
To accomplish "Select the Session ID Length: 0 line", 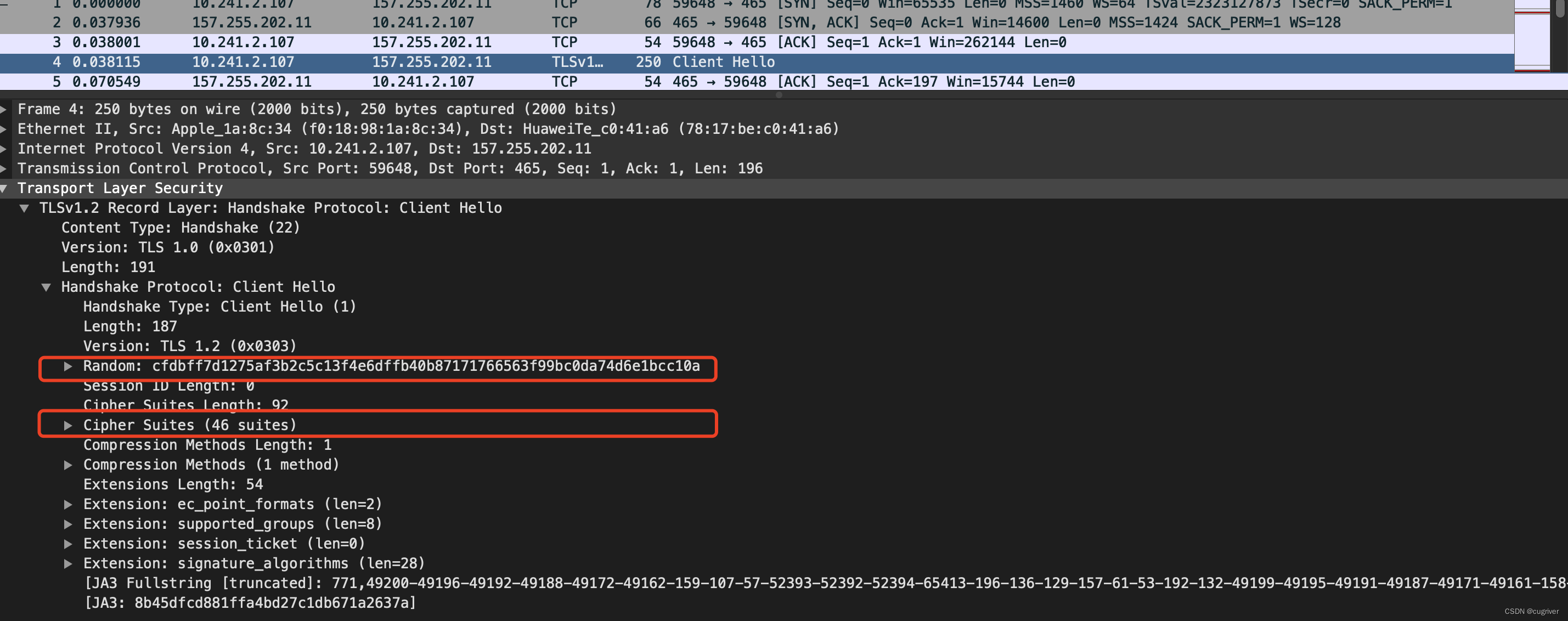I will pyautogui.click(x=168, y=386).
